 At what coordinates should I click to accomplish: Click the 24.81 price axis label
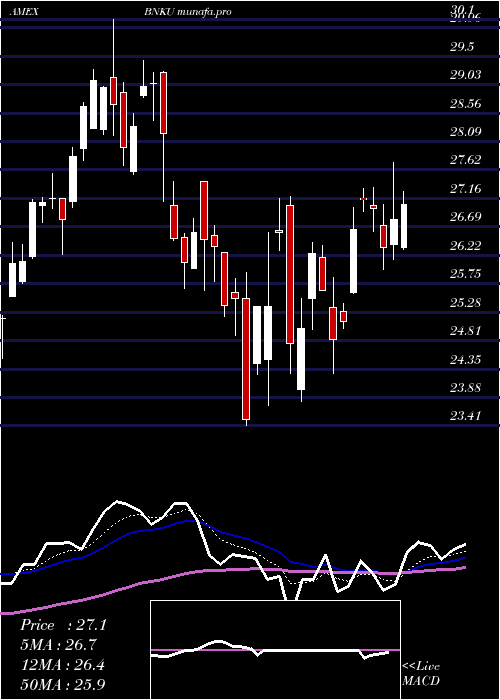[465, 331]
